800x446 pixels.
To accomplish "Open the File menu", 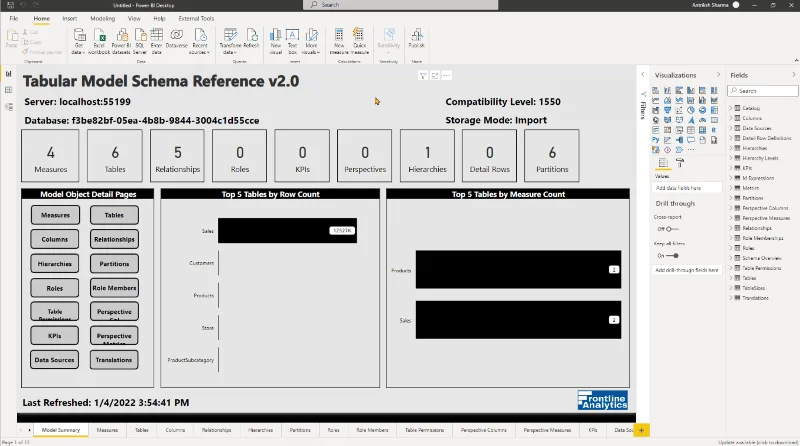I will 14,18.
